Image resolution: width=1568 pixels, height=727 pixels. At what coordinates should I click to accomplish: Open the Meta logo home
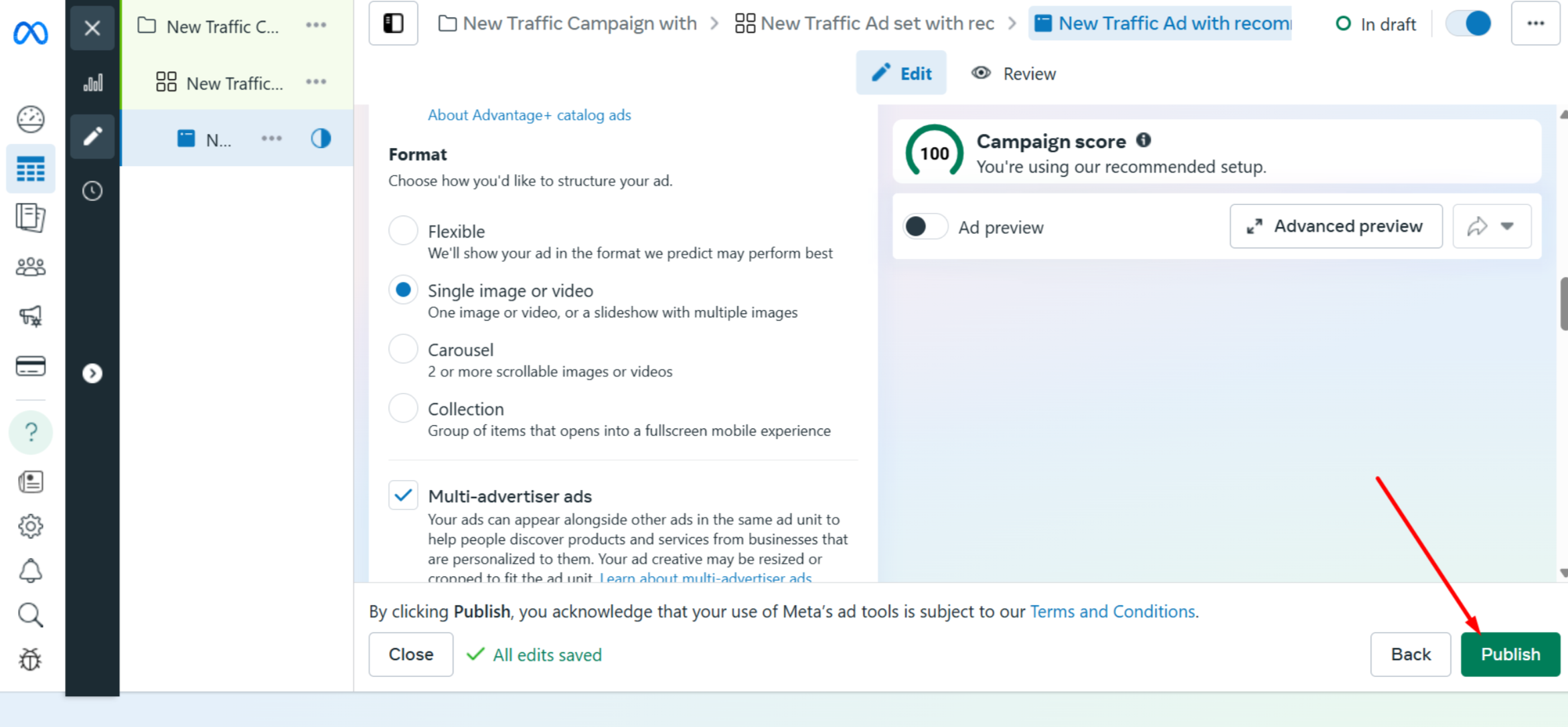[31, 32]
